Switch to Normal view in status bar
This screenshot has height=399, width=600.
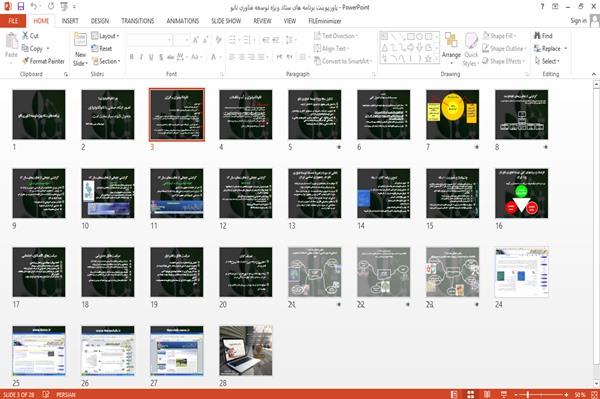tap(454, 394)
